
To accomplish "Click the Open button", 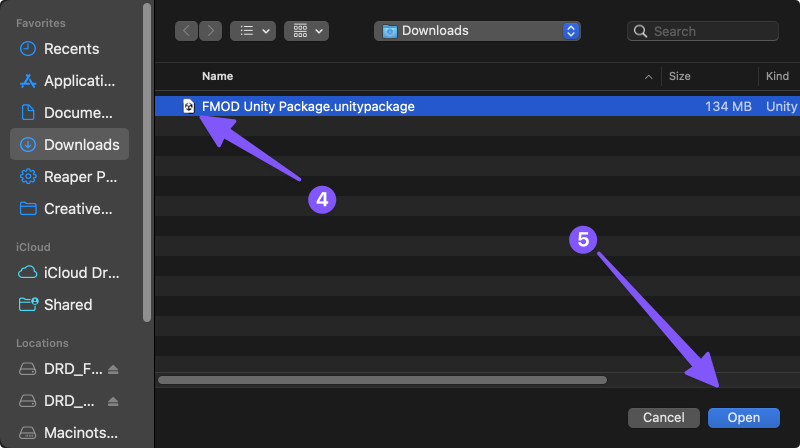I will click(743, 417).
